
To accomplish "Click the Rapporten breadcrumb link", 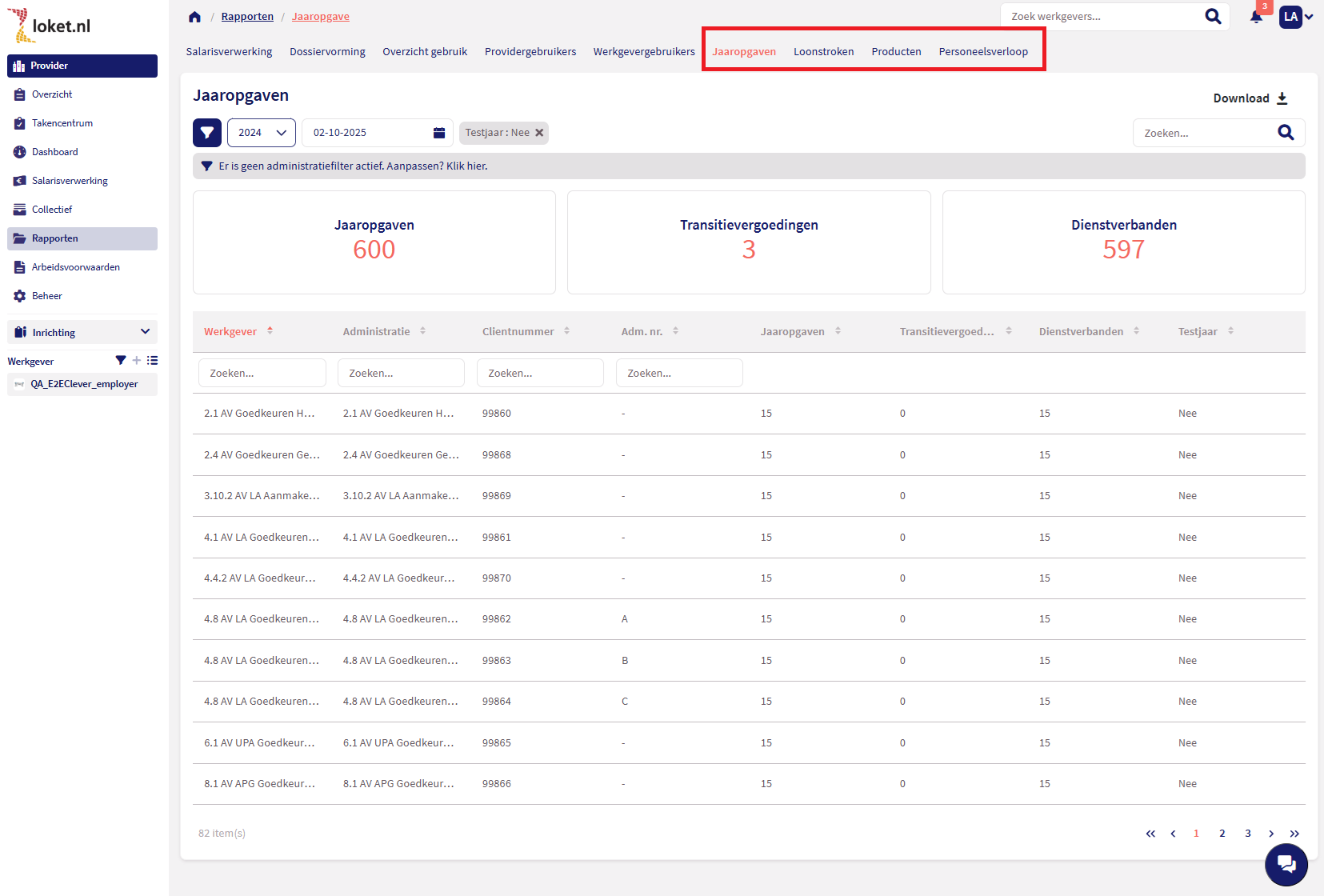I will point(247,17).
